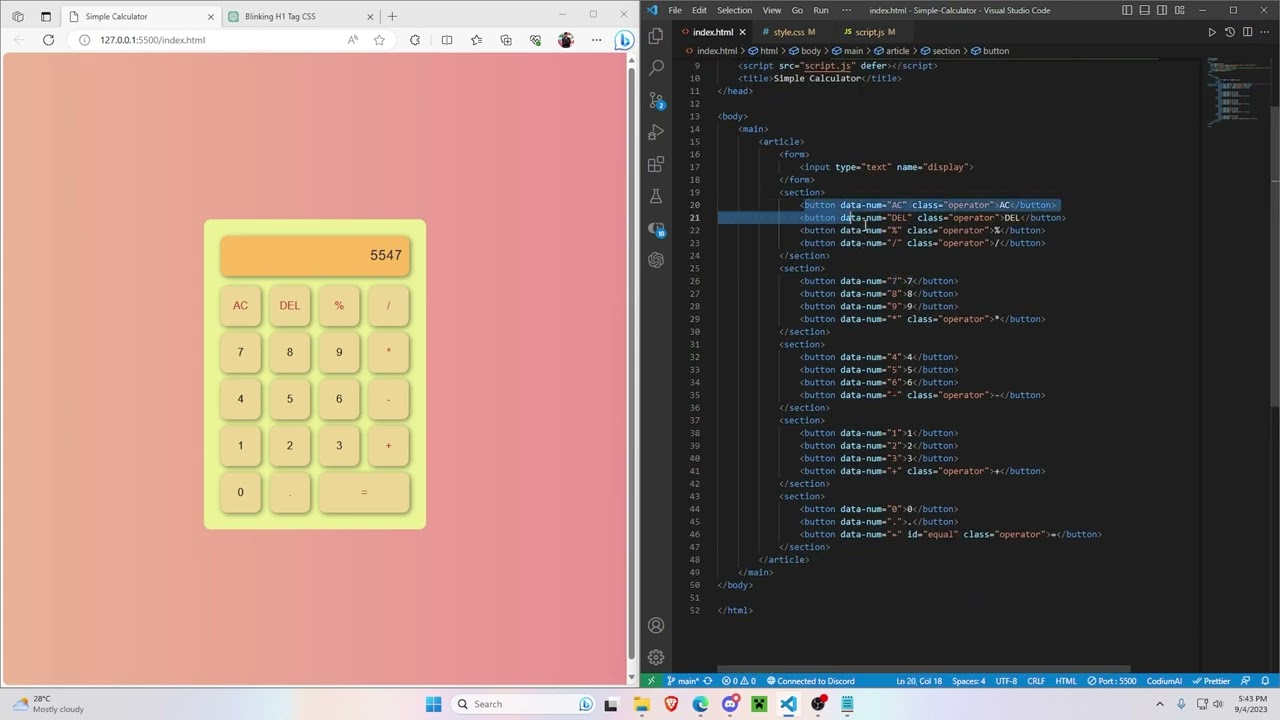Add this page to favorites (star)

point(379,40)
